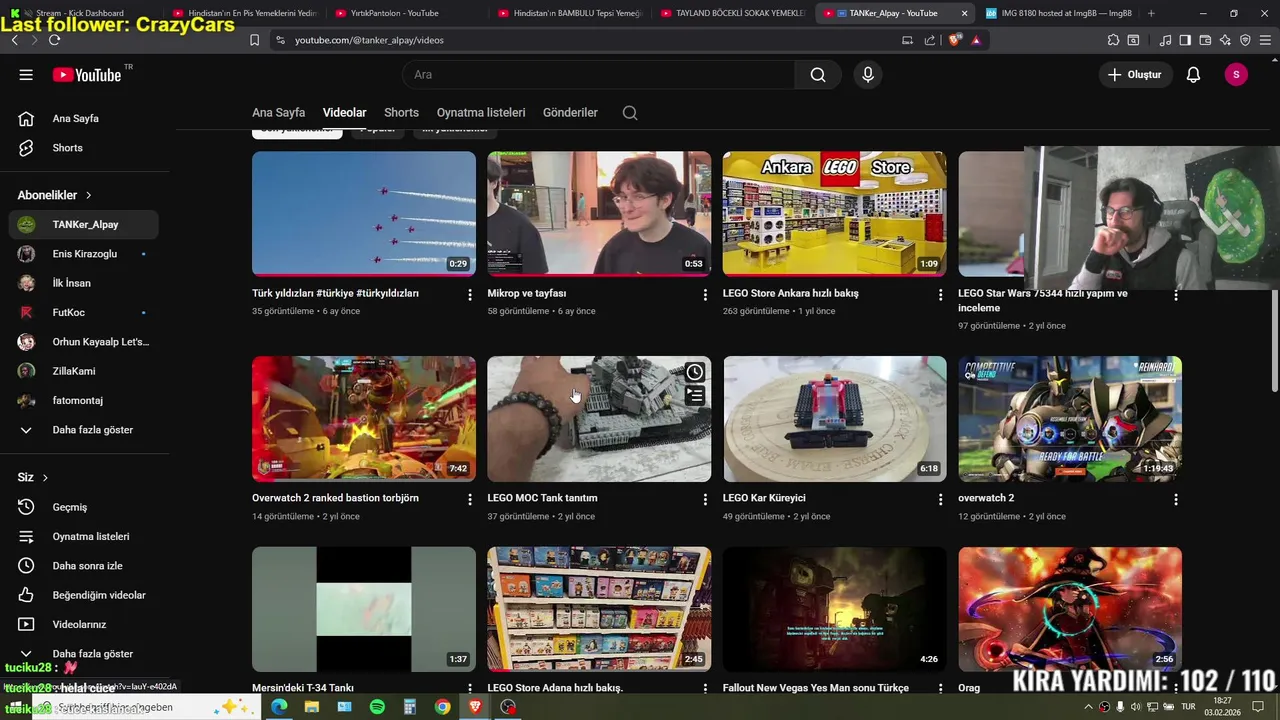Open options for Overwatch 2 ranked bastion video
Viewport: 1280px width, 720px height.
coord(469,499)
